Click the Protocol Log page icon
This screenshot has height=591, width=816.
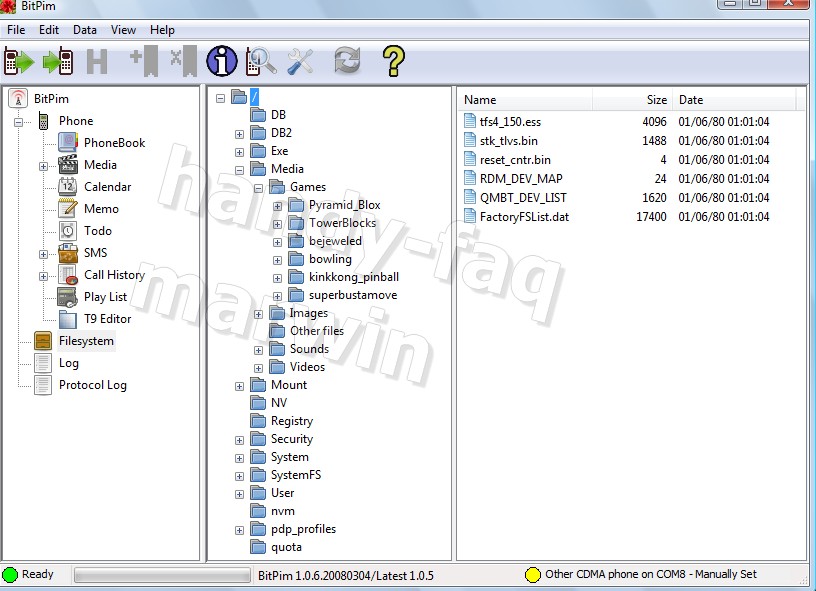pyautogui.click(x=43, y=384)
